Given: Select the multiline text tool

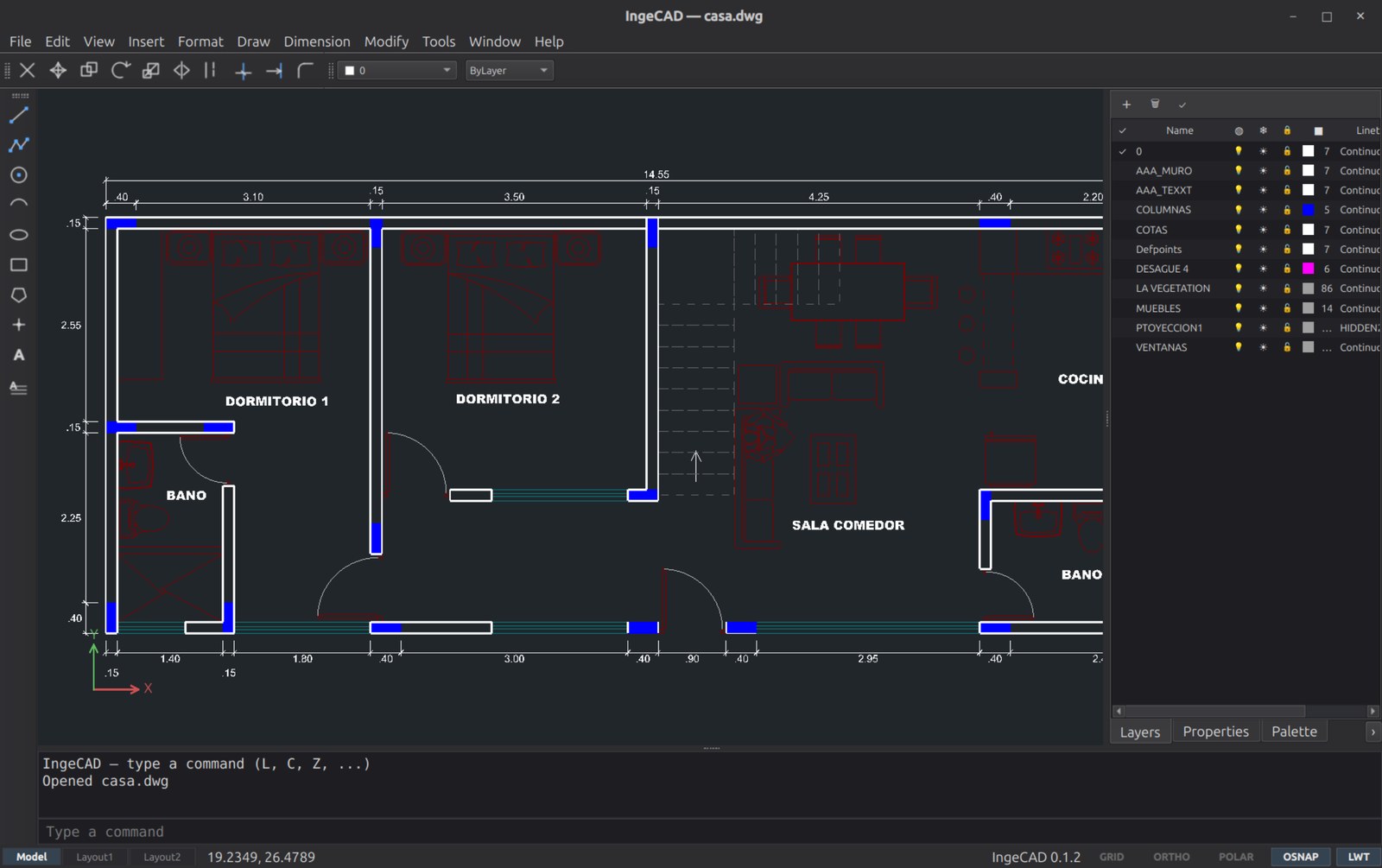Looking at the screenshot, I should point(19,387).
